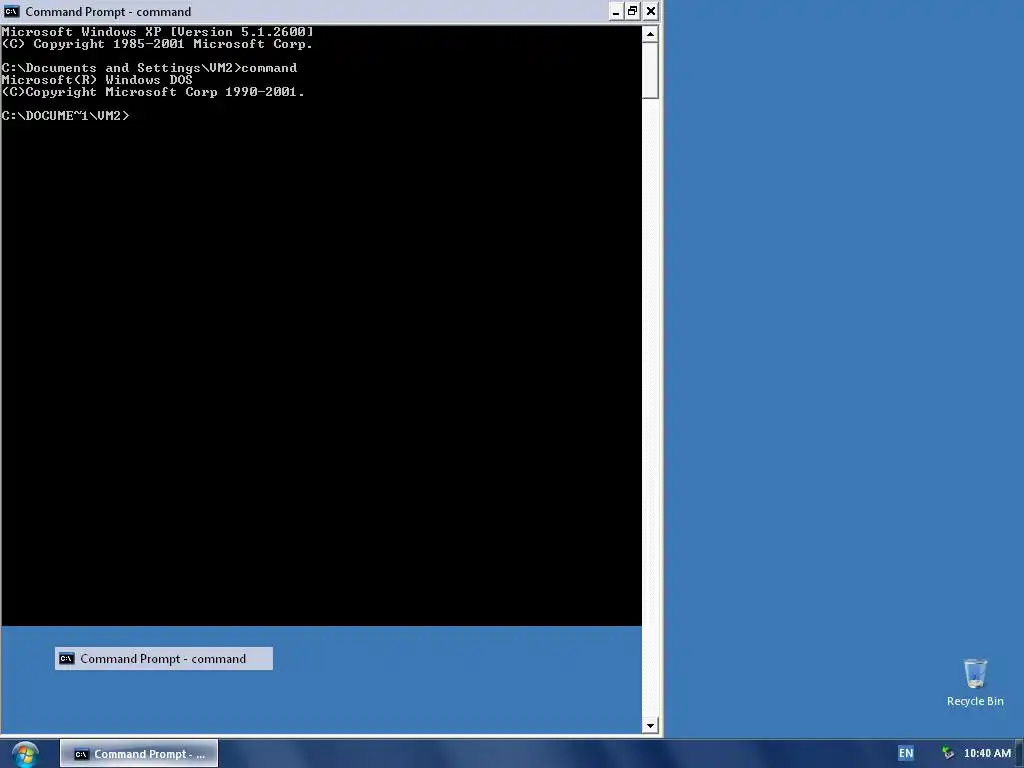Screen dimensions: 1024x768
Task: Click the network tray icon near clock
Action: click(948, 753)
